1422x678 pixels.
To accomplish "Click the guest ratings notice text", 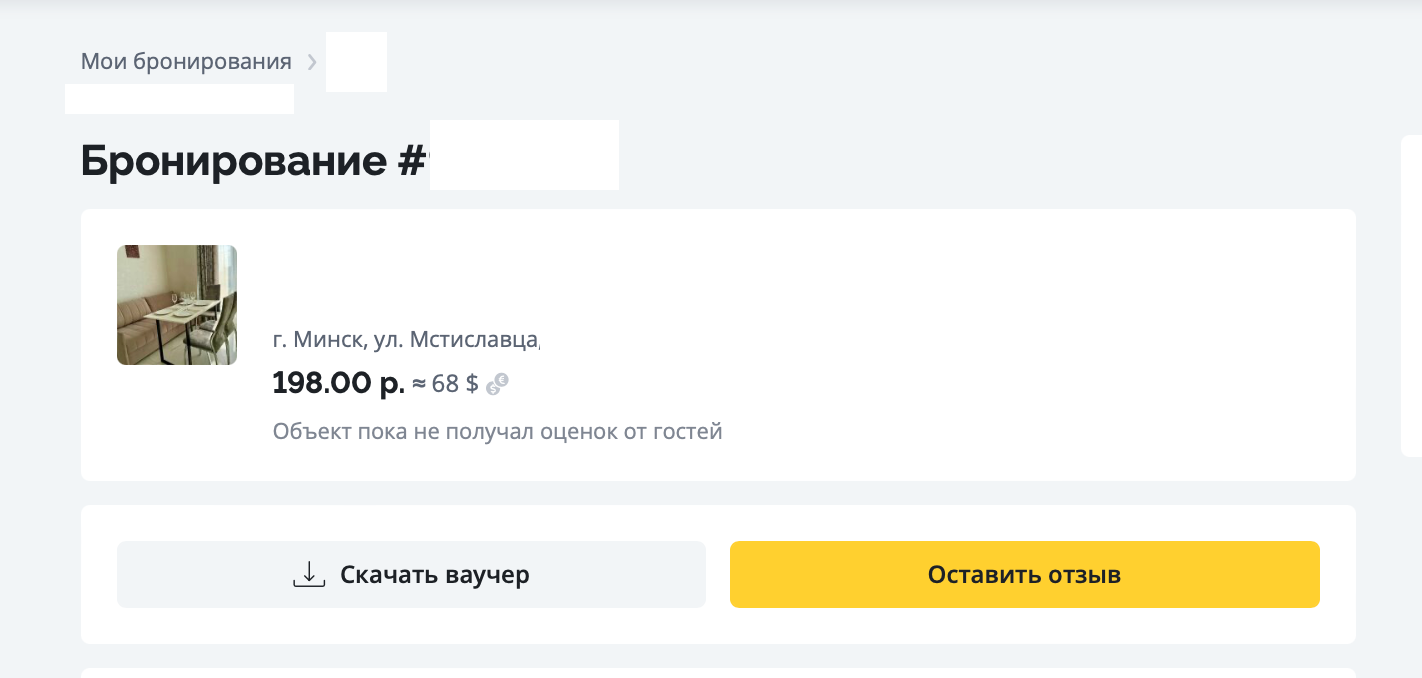I will pos(497,432).
